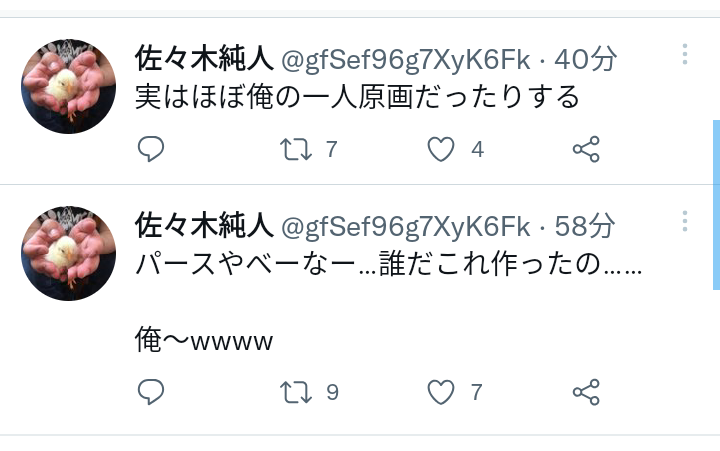Screen dimensions: 720x451
Task: Reply to the パースやべーなー tweet
Action: pos(151,392)
